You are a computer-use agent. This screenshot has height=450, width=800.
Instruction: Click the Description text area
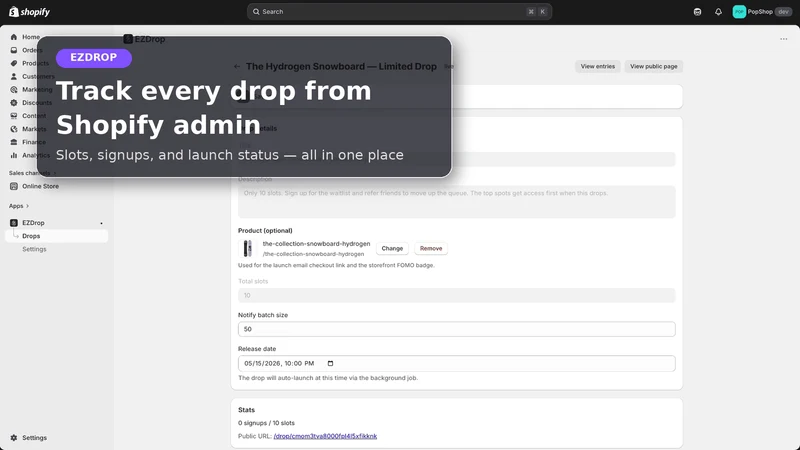click(457, 202)
